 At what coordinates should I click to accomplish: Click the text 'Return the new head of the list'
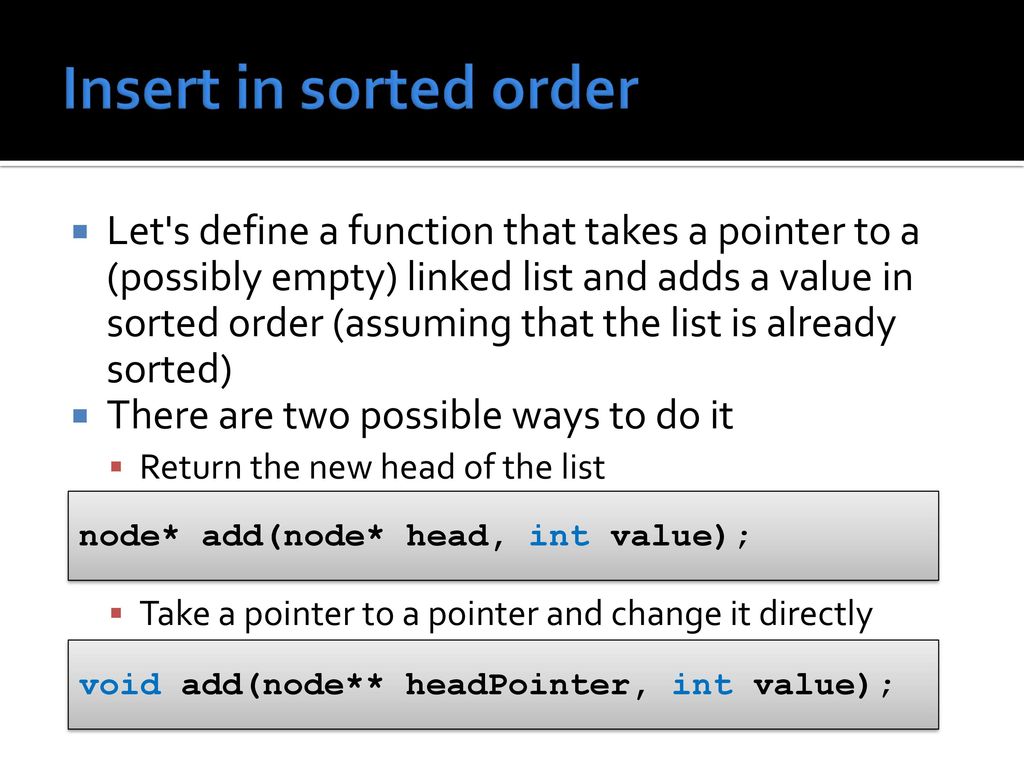click(x=372, y=467)
